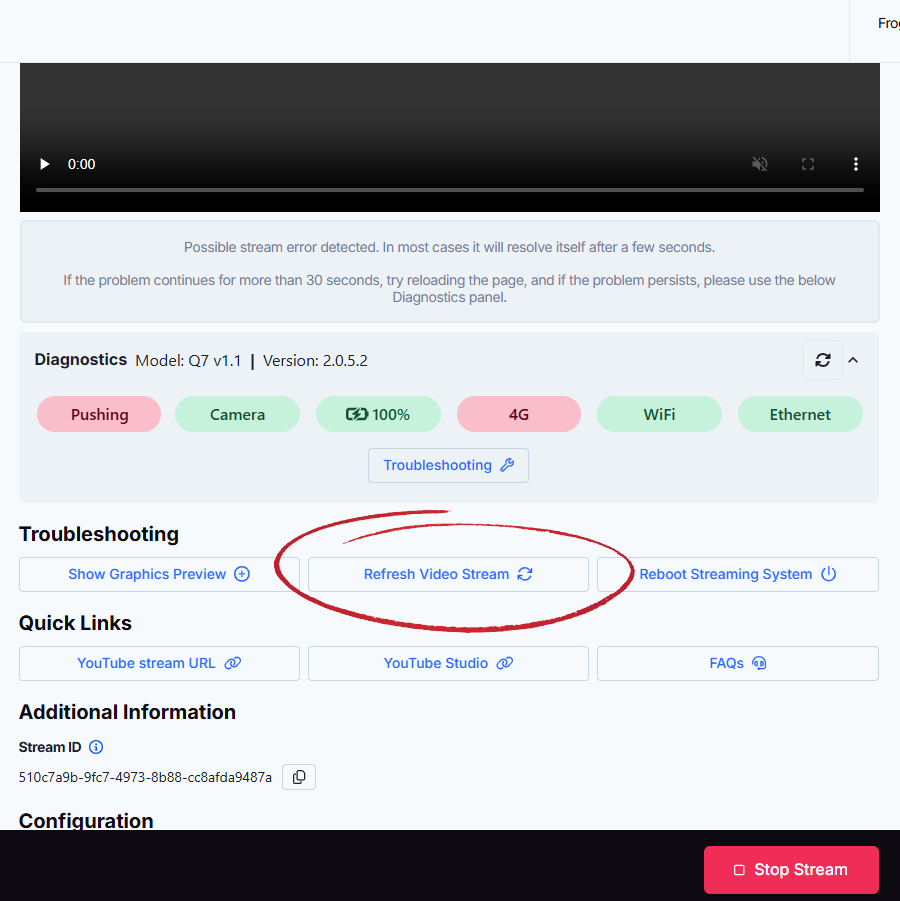Open the Troubleshooting button in Diagnostics

coord(448,465)
